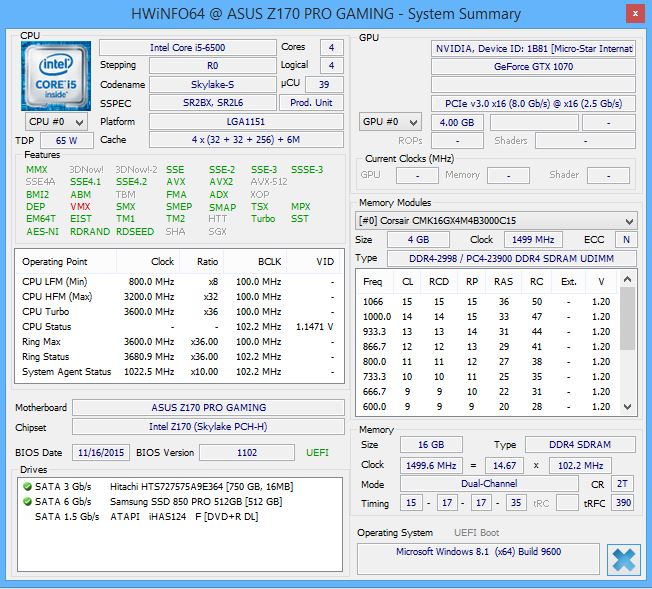Click the NVIDIA Device ID field

click(x=533, y=49)
